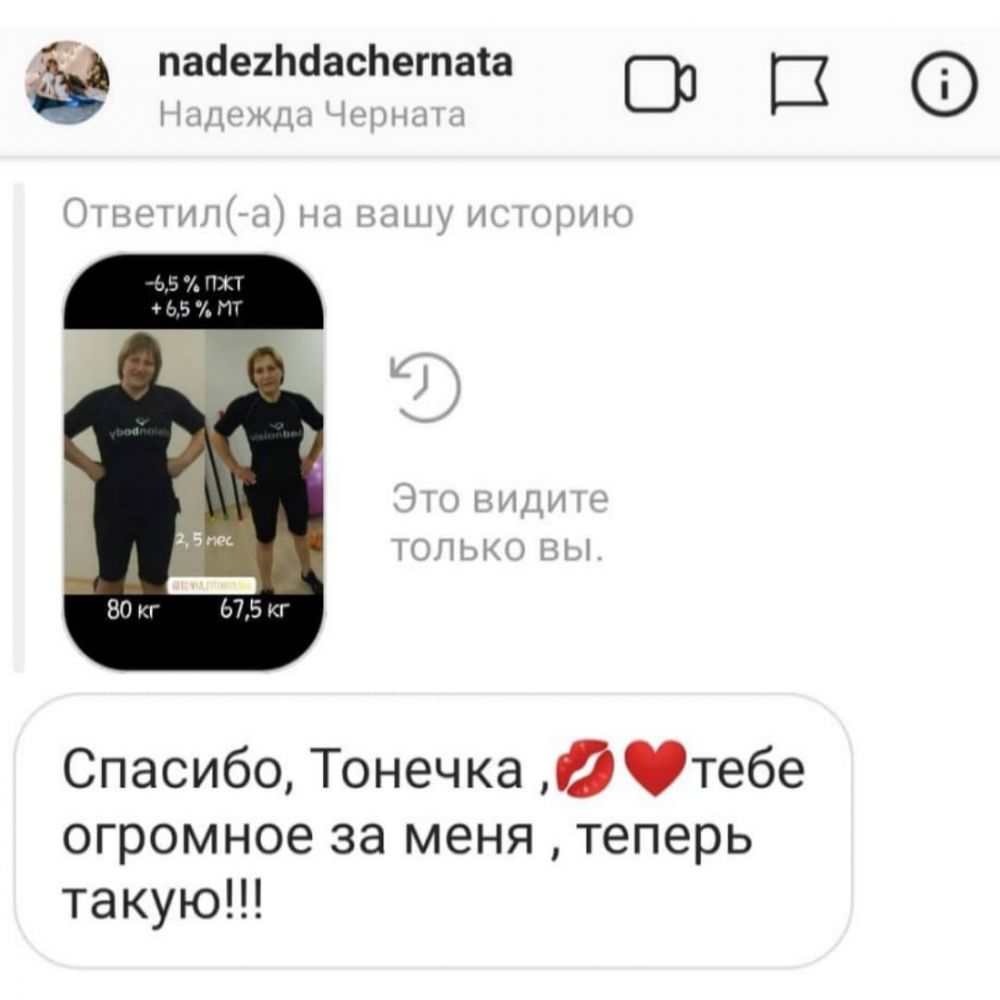Open the conversation info icon

coord(944,84)
